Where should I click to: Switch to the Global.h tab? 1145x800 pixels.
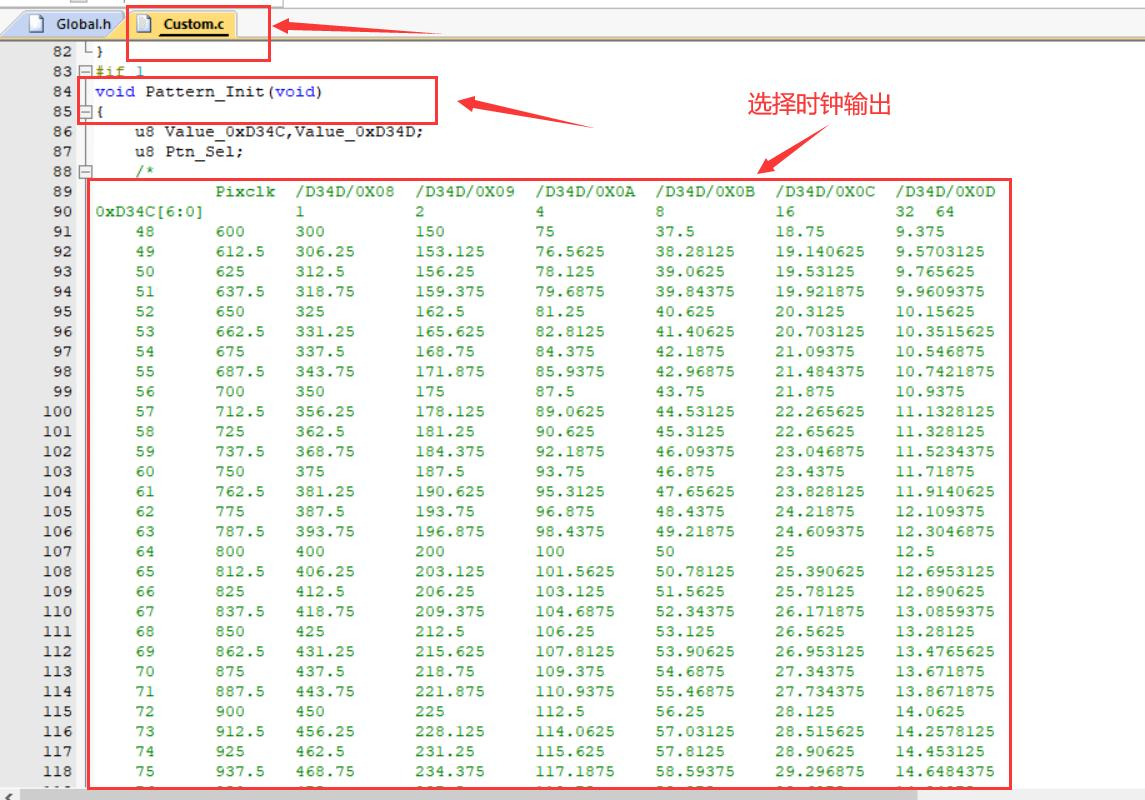coord(71,24)
